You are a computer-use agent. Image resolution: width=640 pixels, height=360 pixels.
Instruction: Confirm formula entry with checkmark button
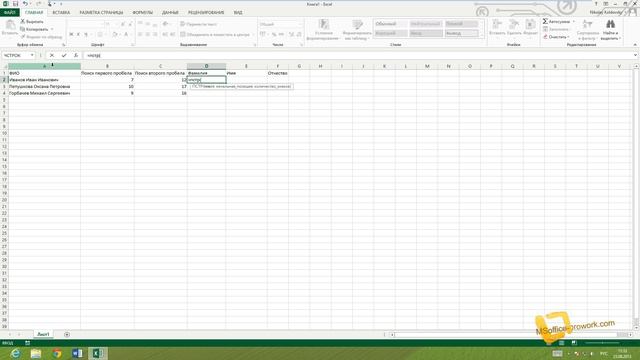64,55
